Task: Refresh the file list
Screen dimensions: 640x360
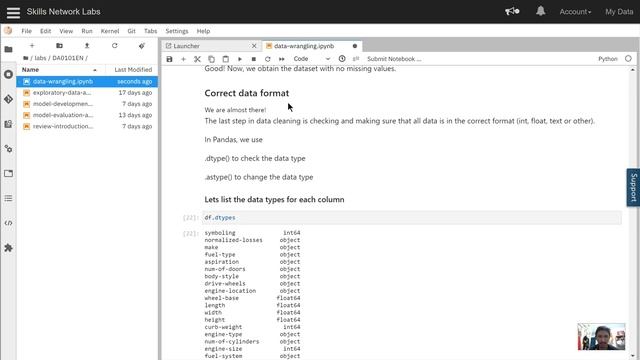Action: (115, 46)
